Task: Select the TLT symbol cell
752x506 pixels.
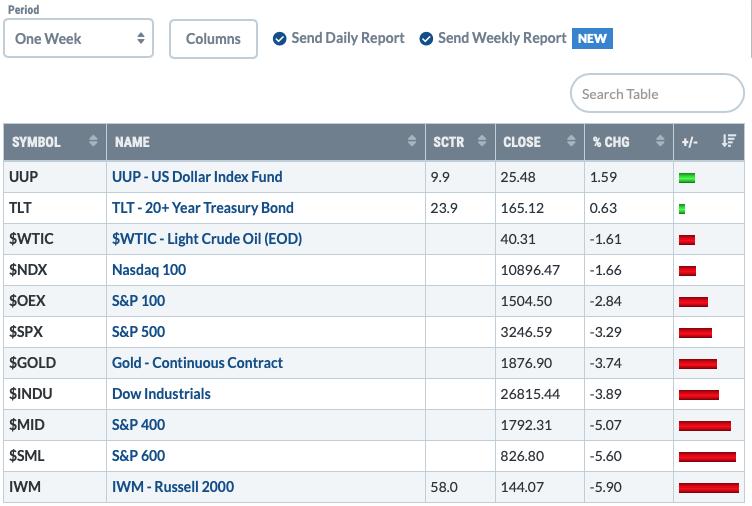Action: click(x=55, y=208)
